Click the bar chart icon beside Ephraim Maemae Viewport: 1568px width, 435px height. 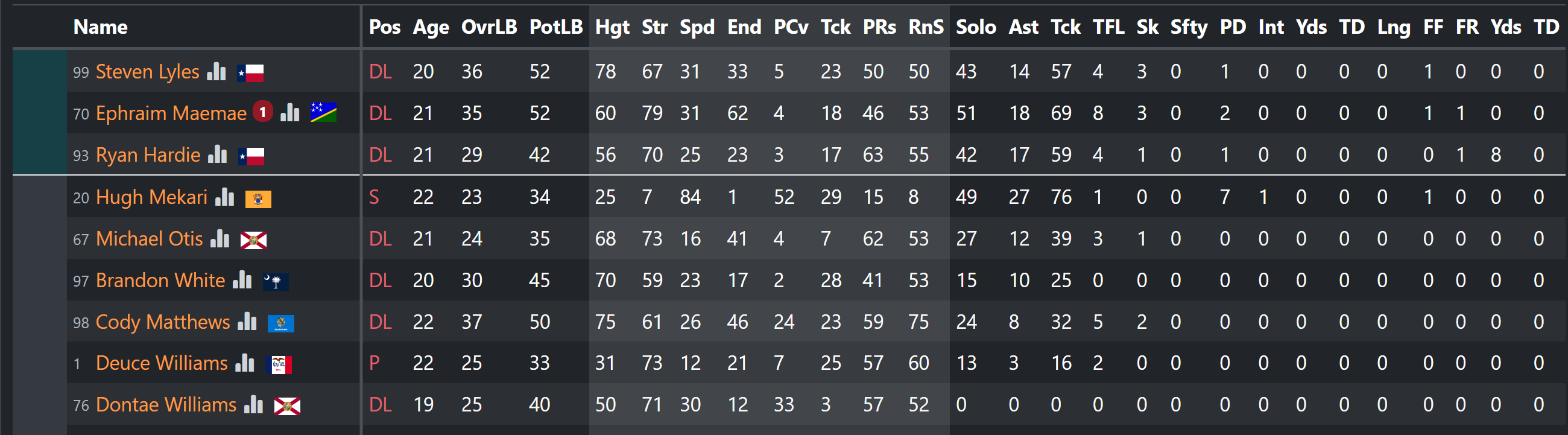(289, 113)
